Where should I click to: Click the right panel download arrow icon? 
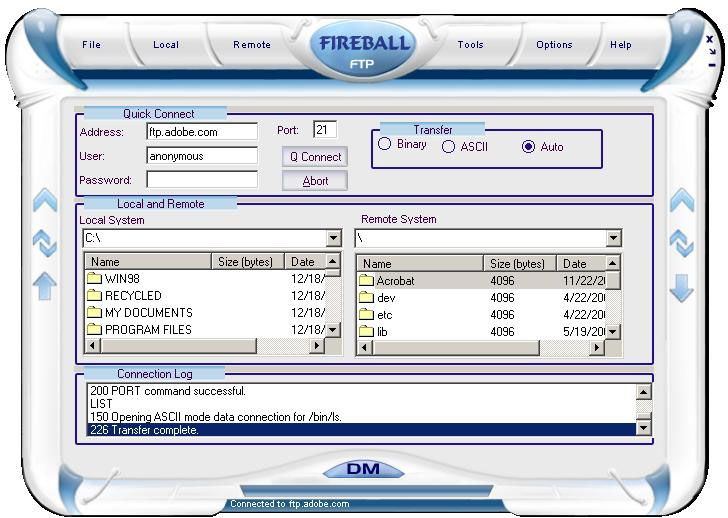pyautogui.click(x=682, y=288)
